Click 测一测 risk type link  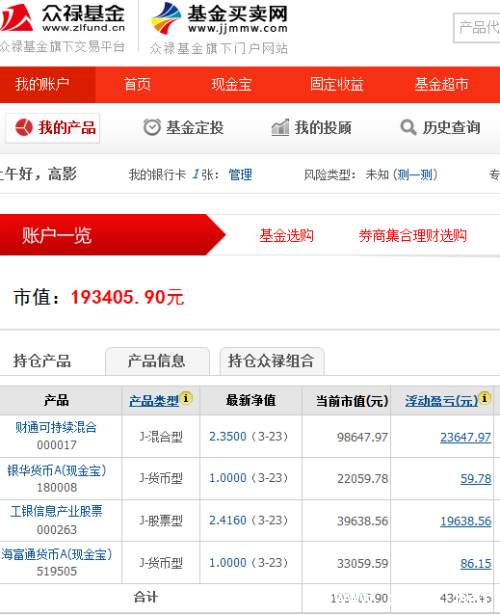pos(415,175)
